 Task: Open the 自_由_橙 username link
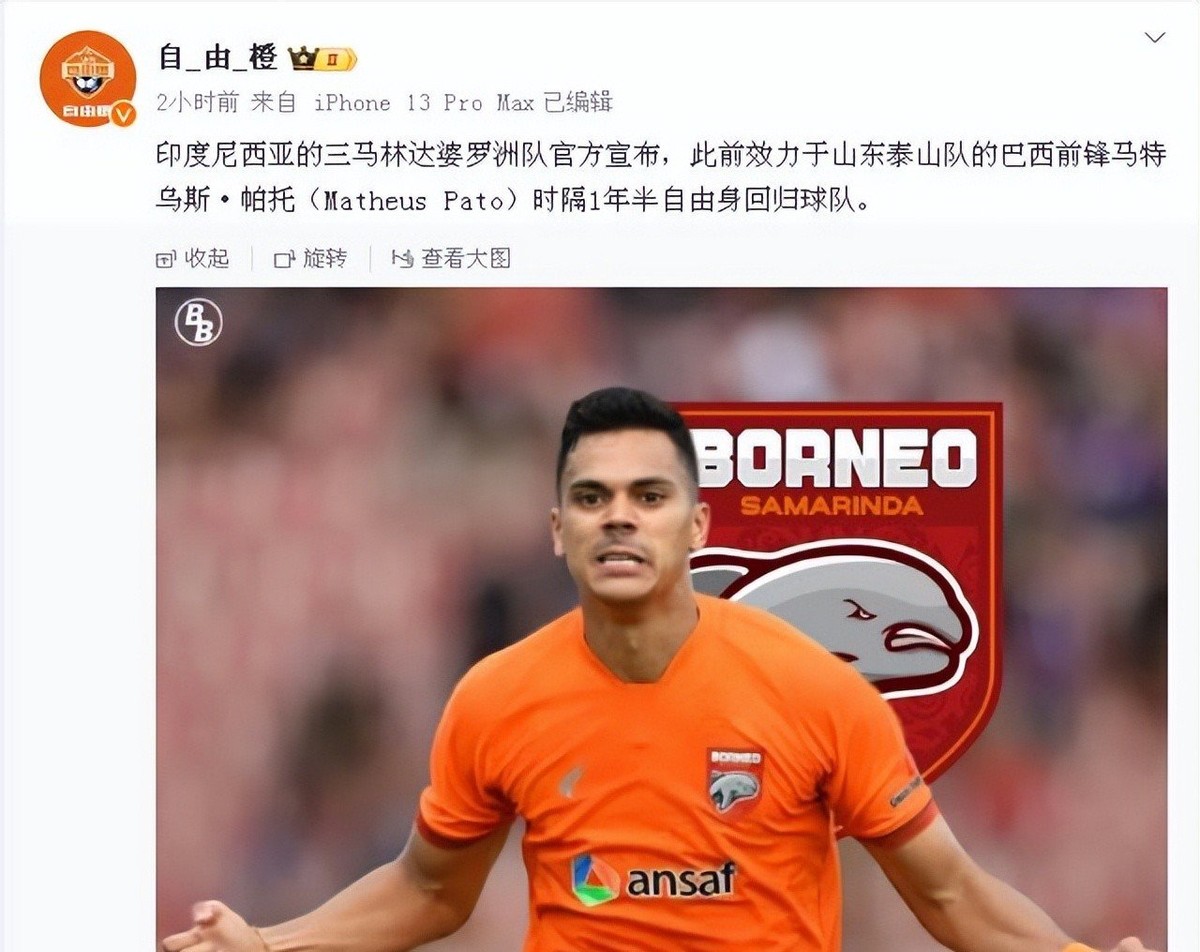217,58
